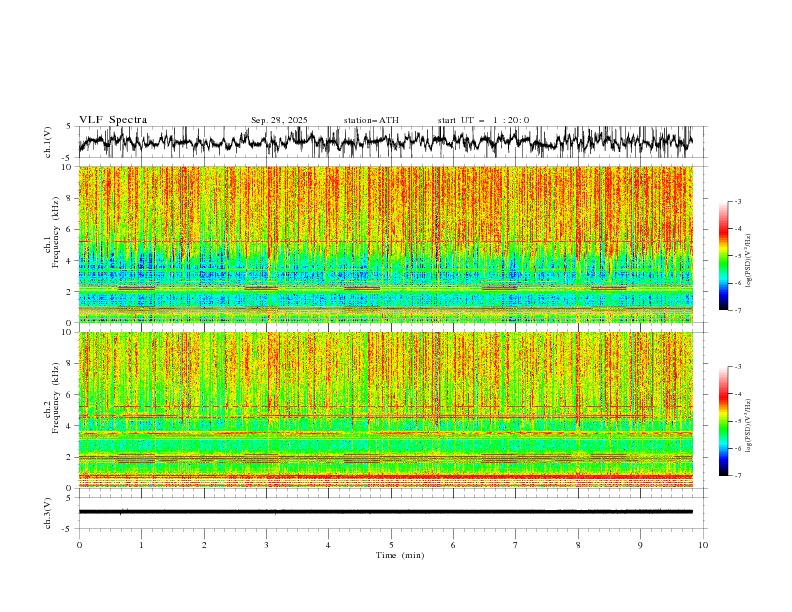
Task: Click the time axis tick label "6"
Action: pos(453,545)
